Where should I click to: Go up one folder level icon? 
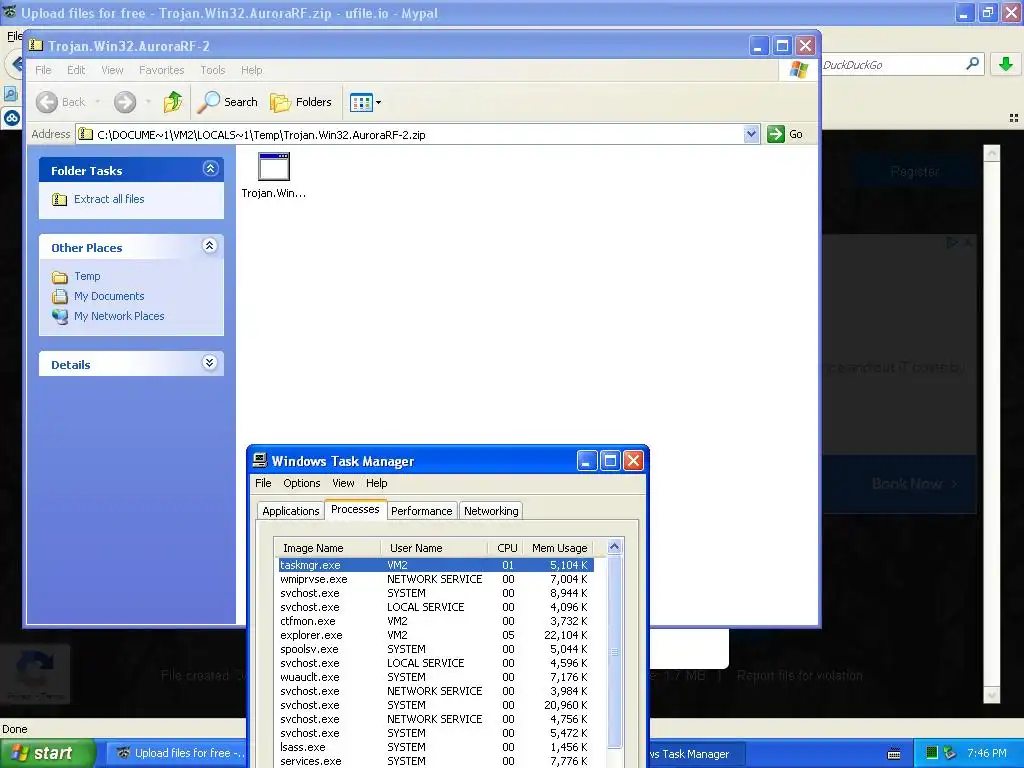[x=173, y=102]
